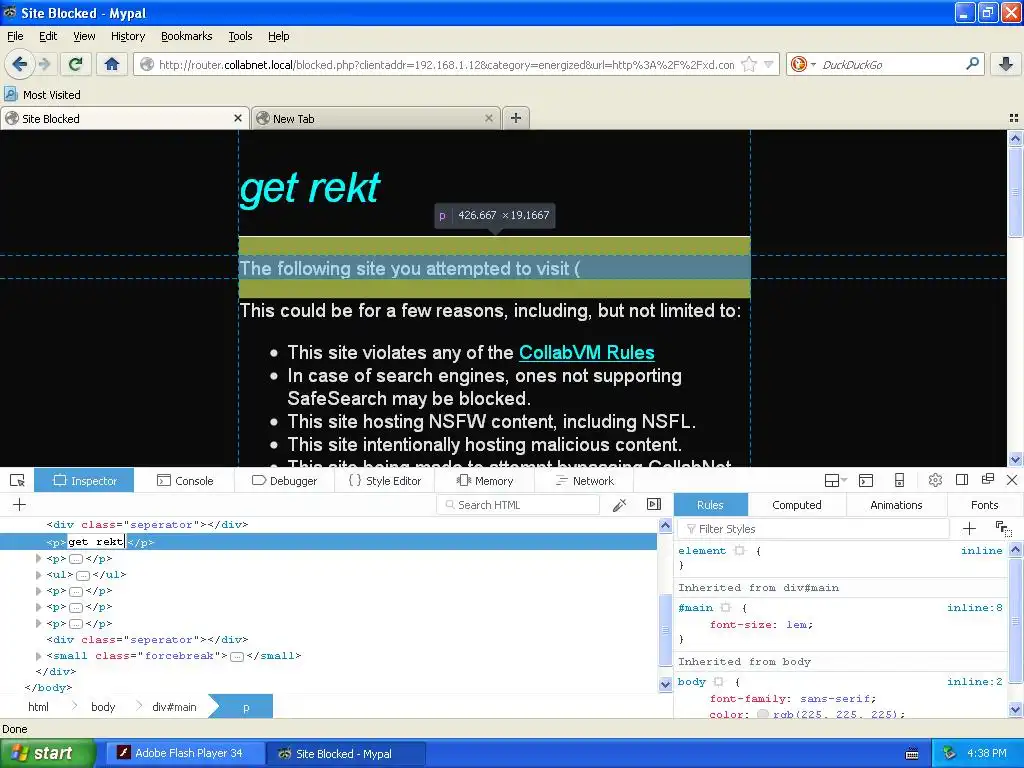
Task: Follow the CollabVM Rules link
Action: [586, 353]
